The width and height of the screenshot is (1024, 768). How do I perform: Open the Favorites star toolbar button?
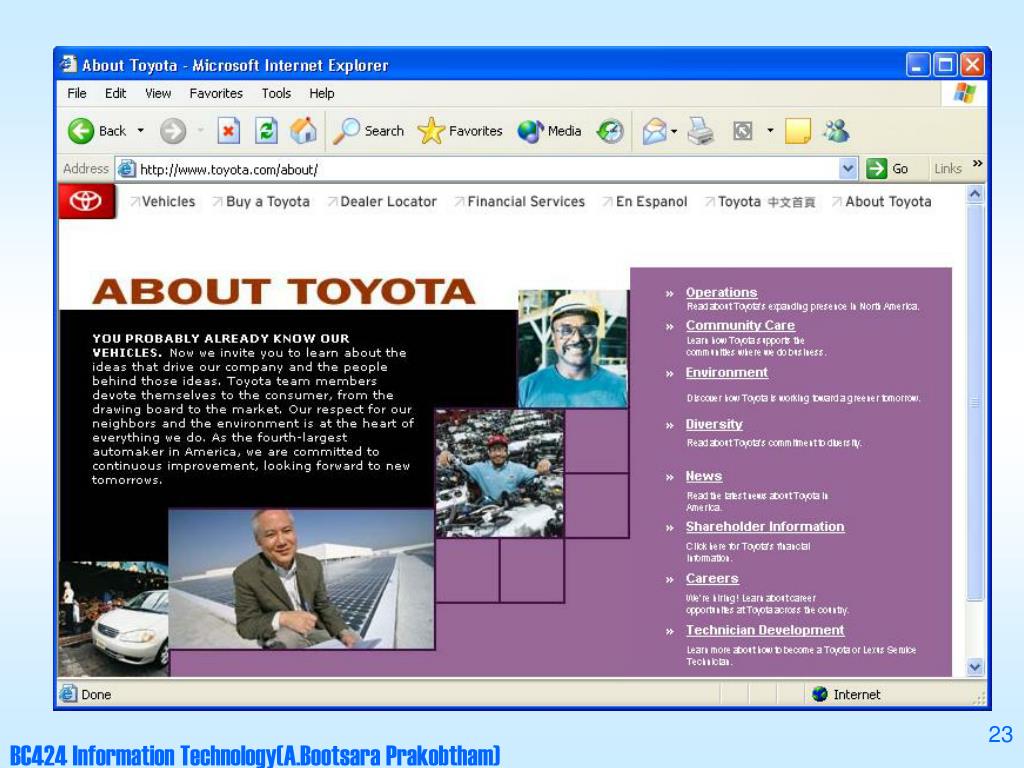coord(431,131)
